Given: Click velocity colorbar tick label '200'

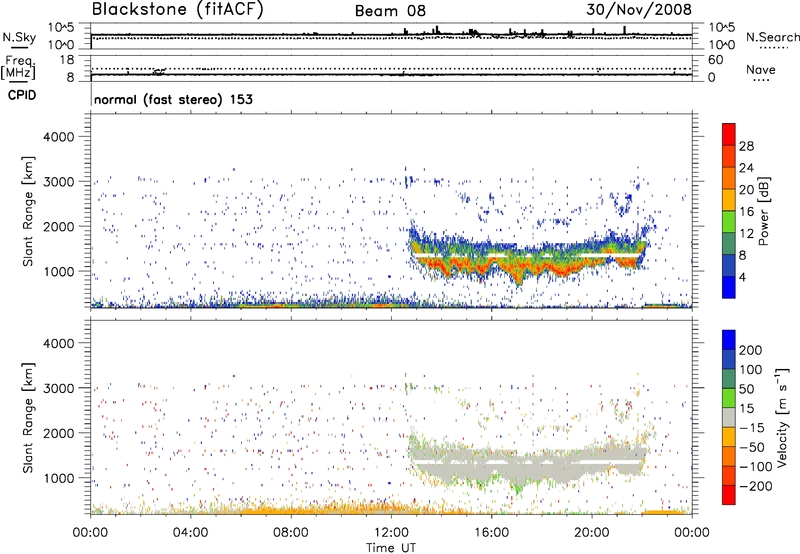Looking at the screenshot, I should click(751, 350).
